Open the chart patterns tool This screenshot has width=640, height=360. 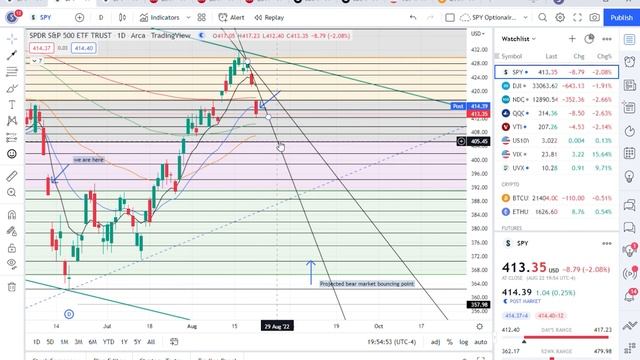coord(12,121)
